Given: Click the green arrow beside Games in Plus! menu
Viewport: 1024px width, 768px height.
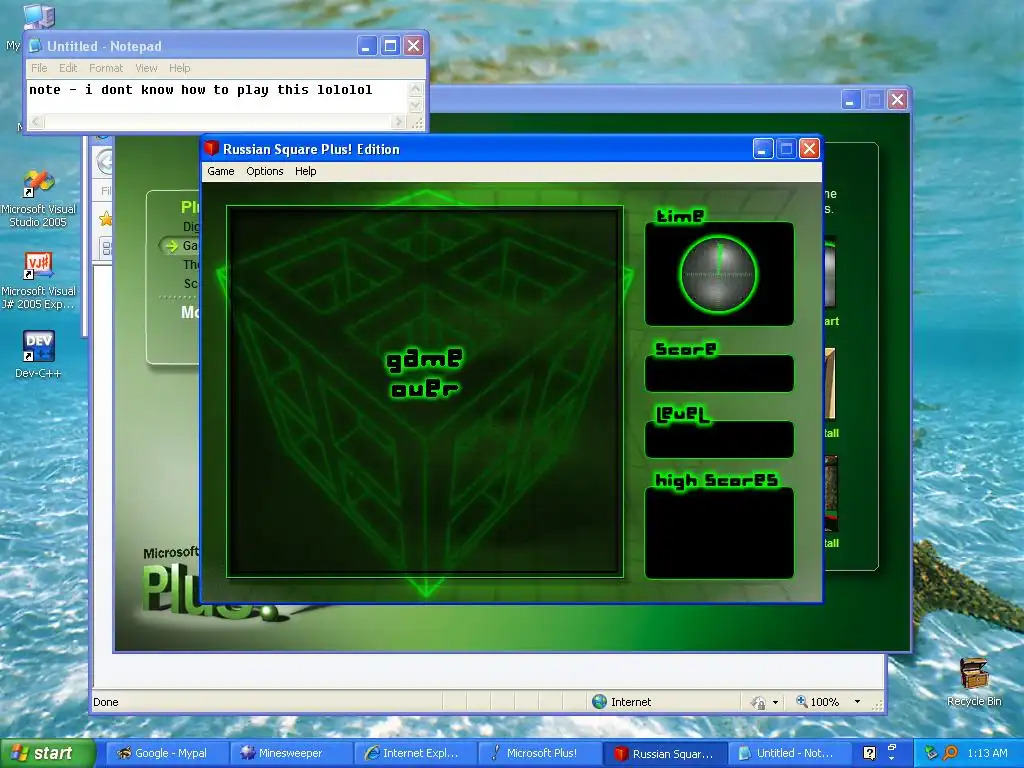Looking at the screenshot, I should click(x=172, y=246).
